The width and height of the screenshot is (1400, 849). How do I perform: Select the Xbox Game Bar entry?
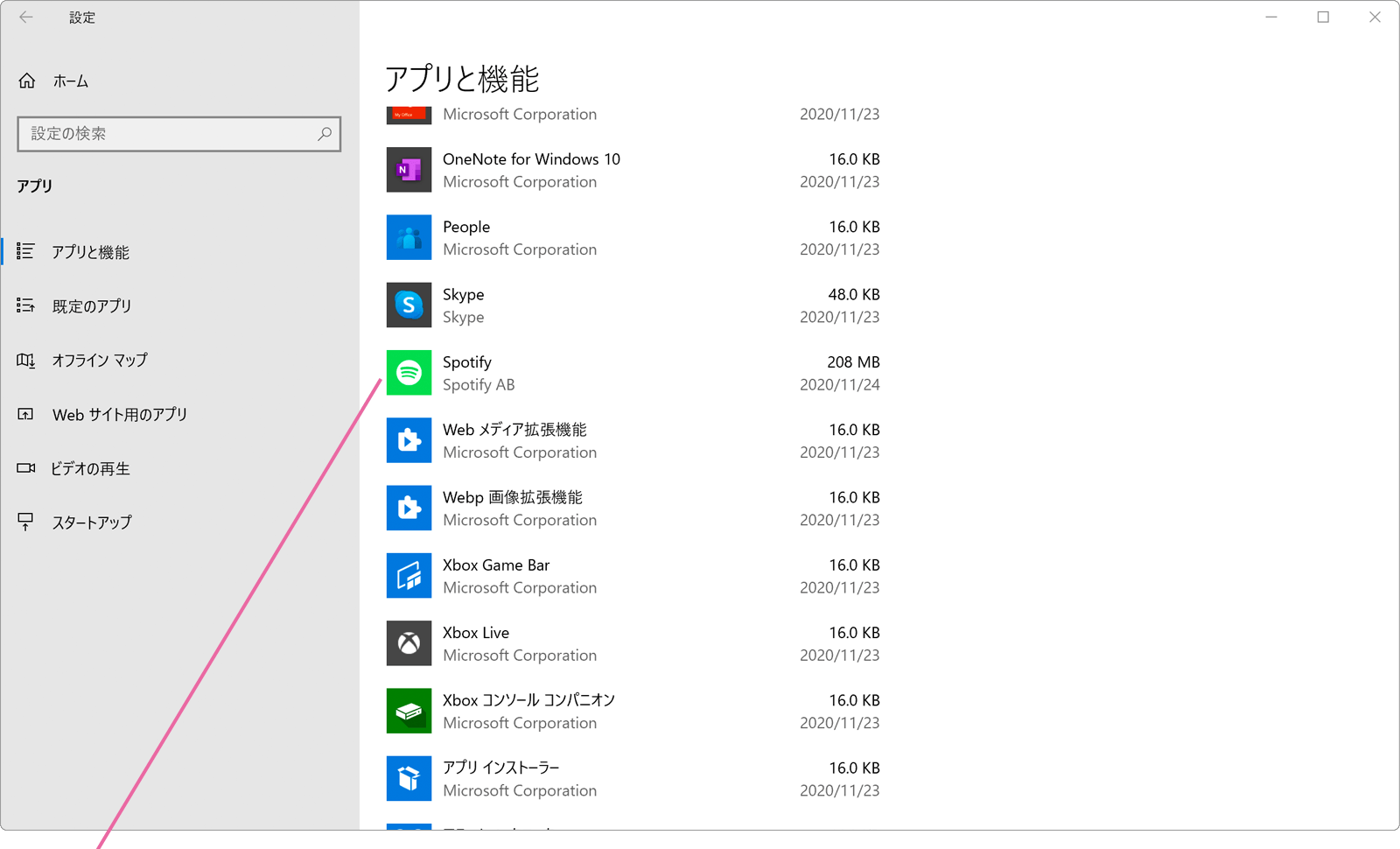point(633,575)
